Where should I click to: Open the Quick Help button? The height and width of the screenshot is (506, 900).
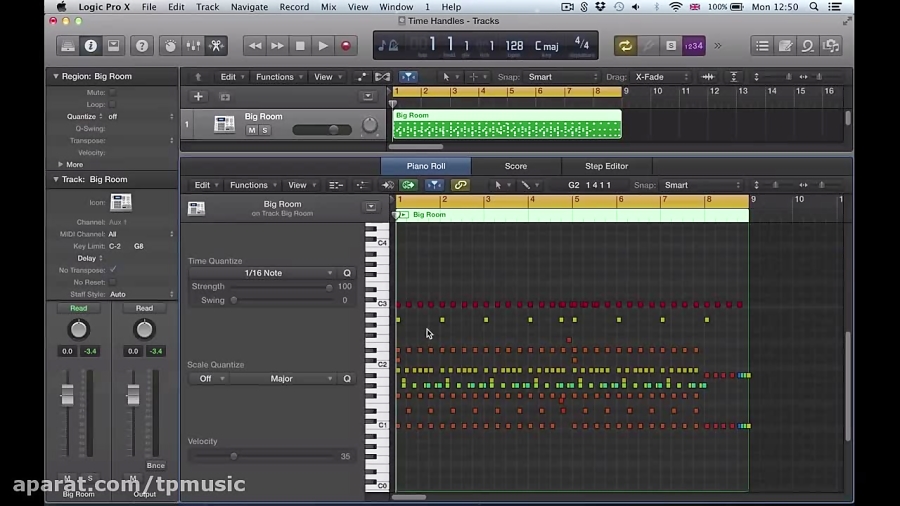coord(142,46)
